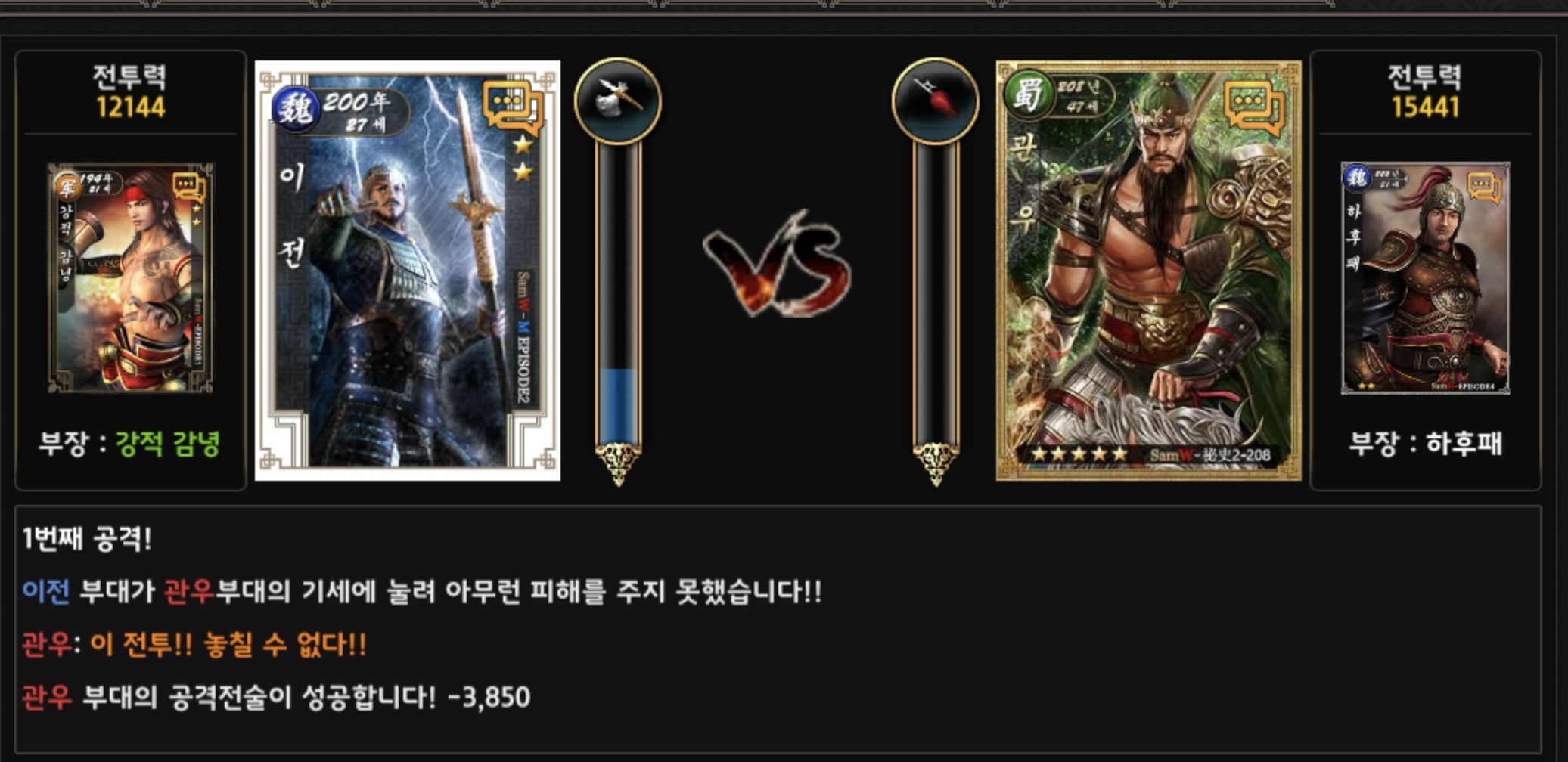
Task: Click the red spear icon above right gauge
Action: click(936, 101)
